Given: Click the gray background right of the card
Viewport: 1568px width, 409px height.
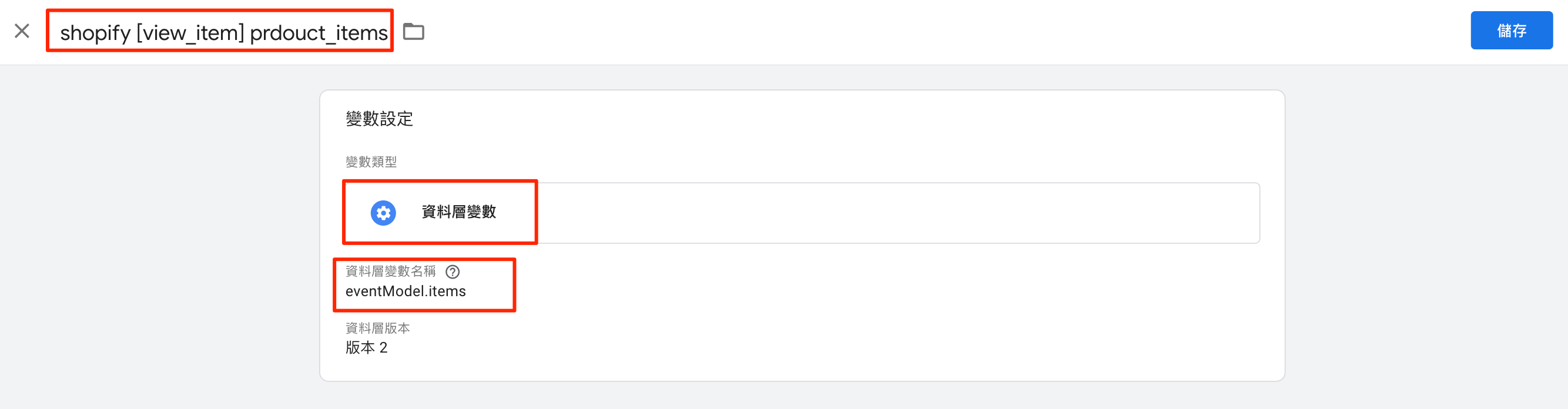Looking at the screenshot, I should click(x=1425, y=243).
